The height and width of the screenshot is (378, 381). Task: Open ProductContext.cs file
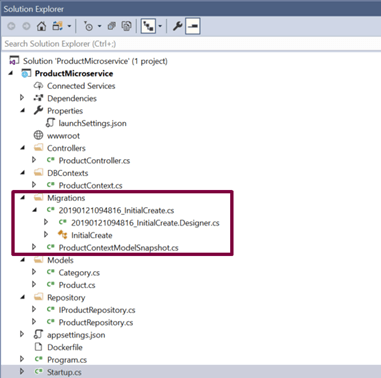(90, 185)
